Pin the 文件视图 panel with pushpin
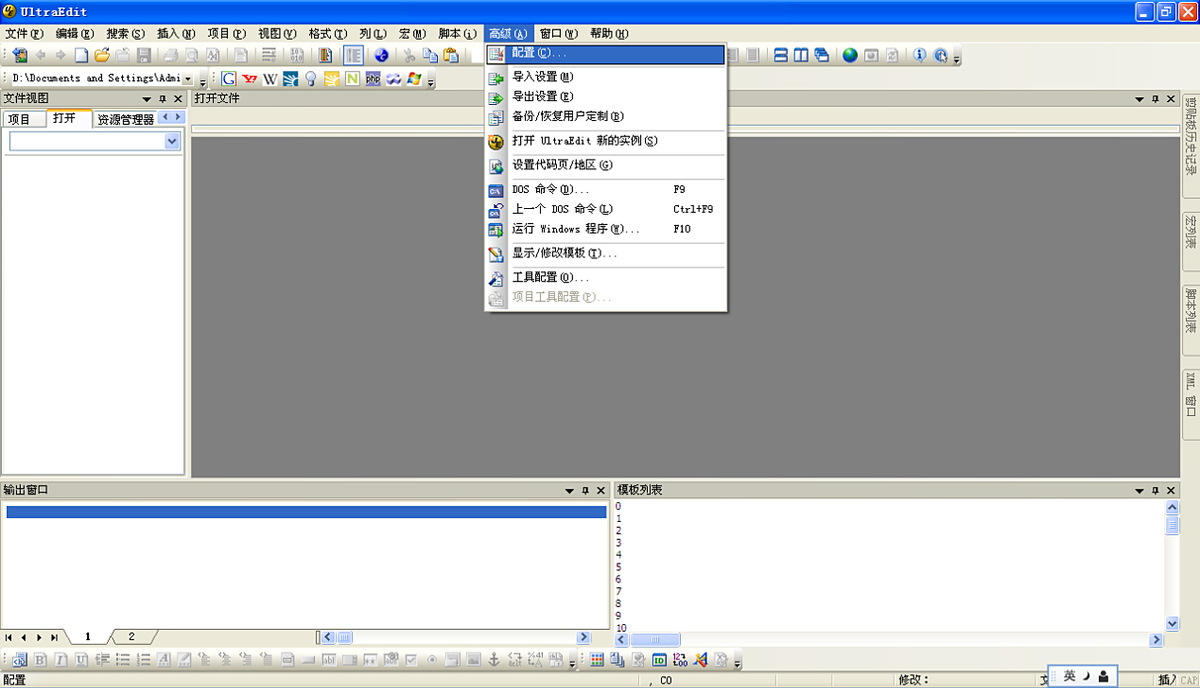The image size is (1200, 688). point(162,99)
